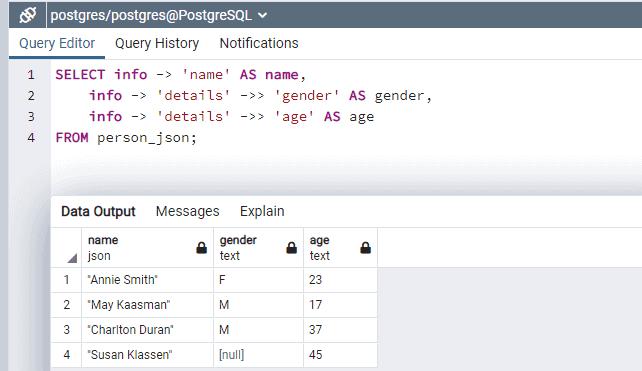The image size is (642, 371).
Task: Click the select-all triangle in grid corner
Action: pos(72,258)
